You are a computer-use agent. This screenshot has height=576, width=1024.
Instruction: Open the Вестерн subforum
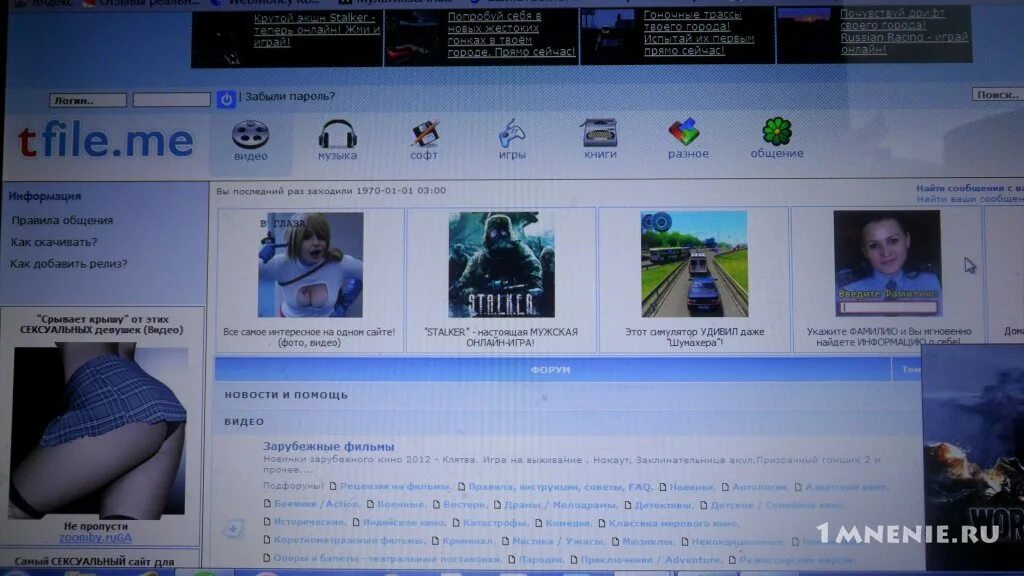point(465,504)
